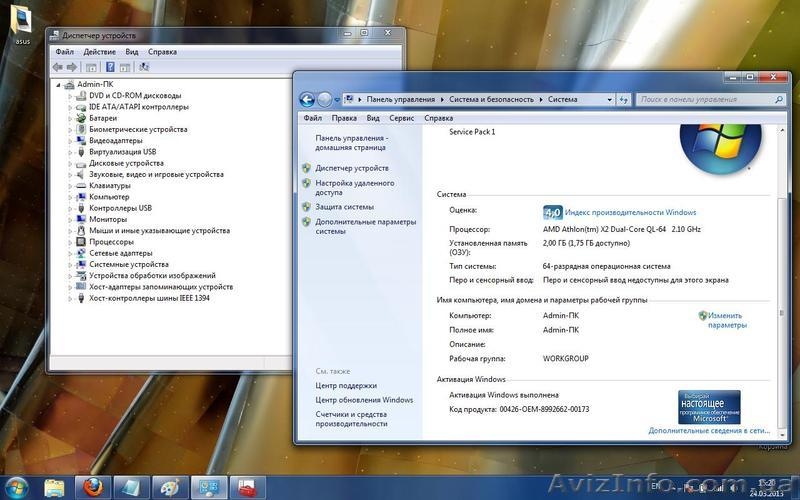800x500 pixels.
Task: Open the Файл menu in Device Manager
Action: pos(64,52)
